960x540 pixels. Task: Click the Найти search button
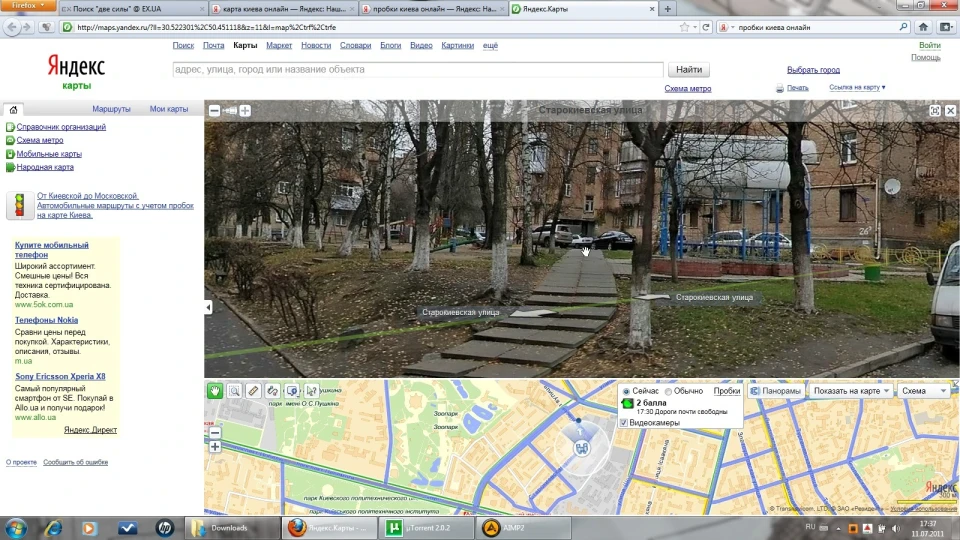[x=689, y=70]
